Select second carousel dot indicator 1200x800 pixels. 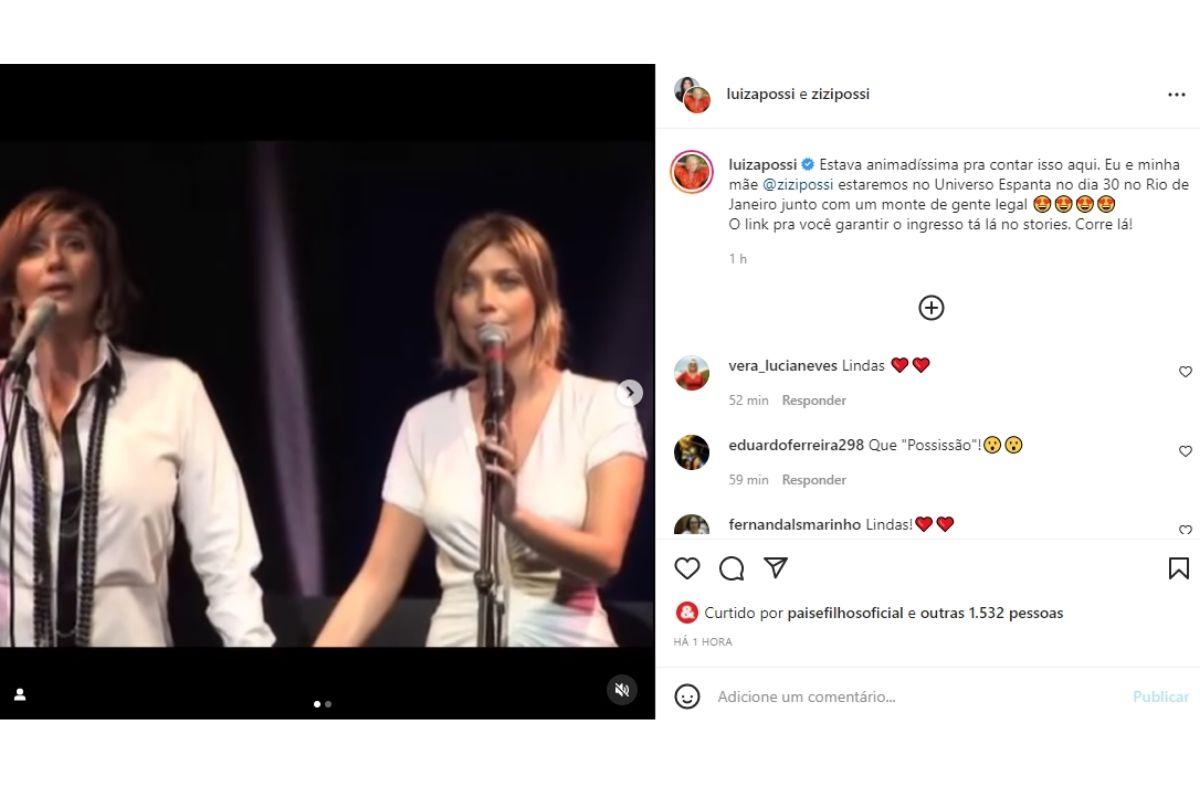point(328,704)
